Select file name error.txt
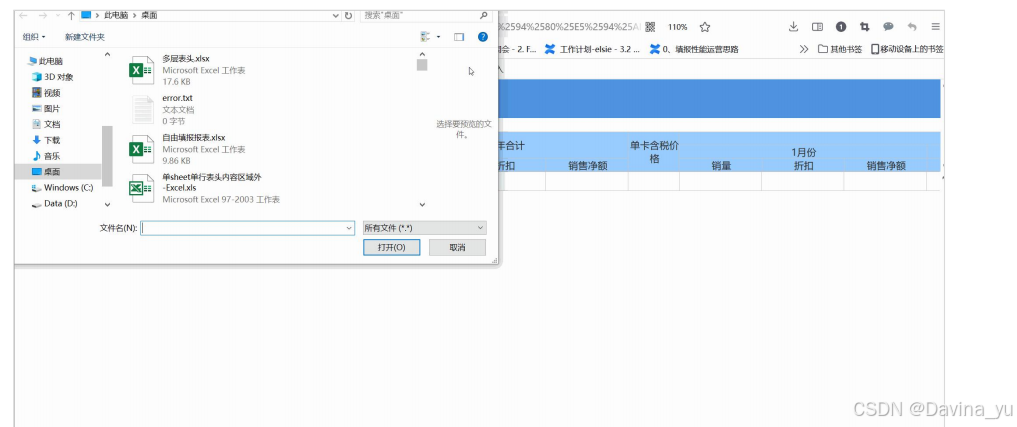 pyautogui.click(x=177, y=98)
